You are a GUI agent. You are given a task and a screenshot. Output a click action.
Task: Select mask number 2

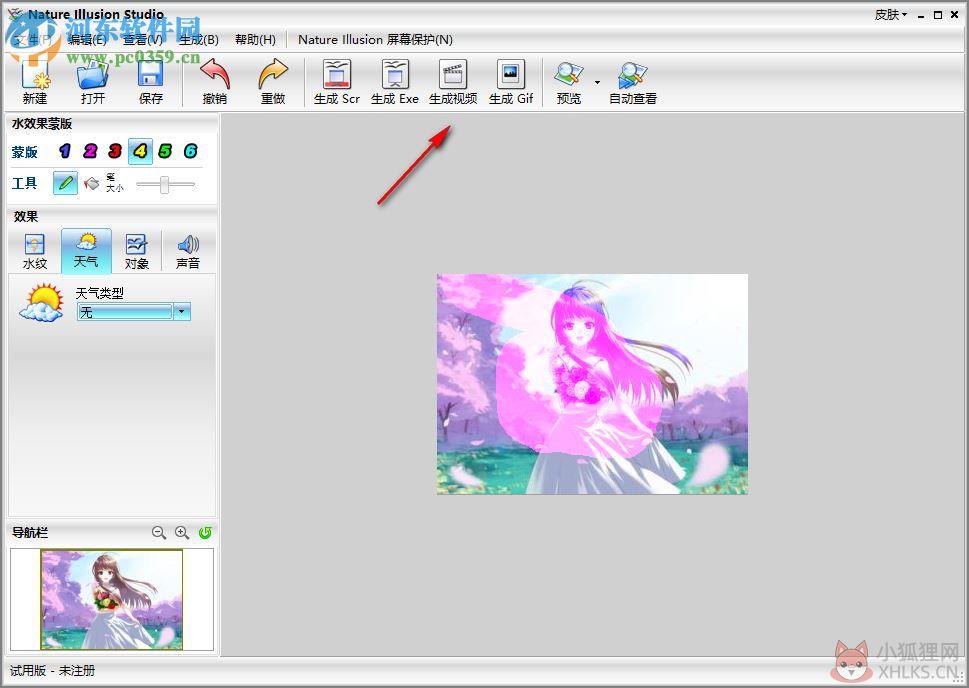coord(90,151)
